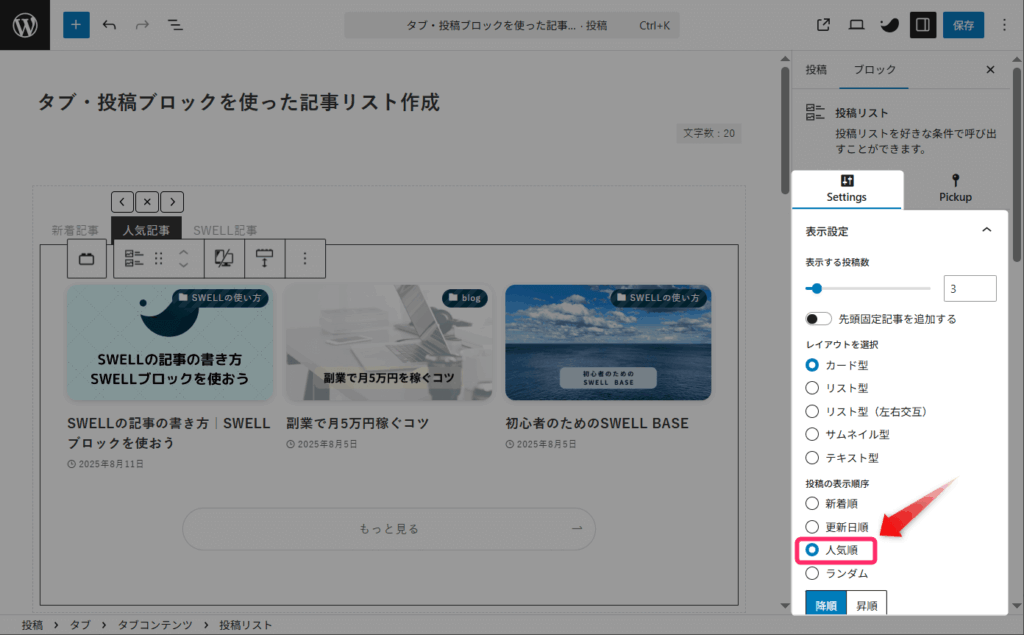The image size is (1024, 635).
Task: Move the tab right with arrow
Action: [x=172, y=202]
